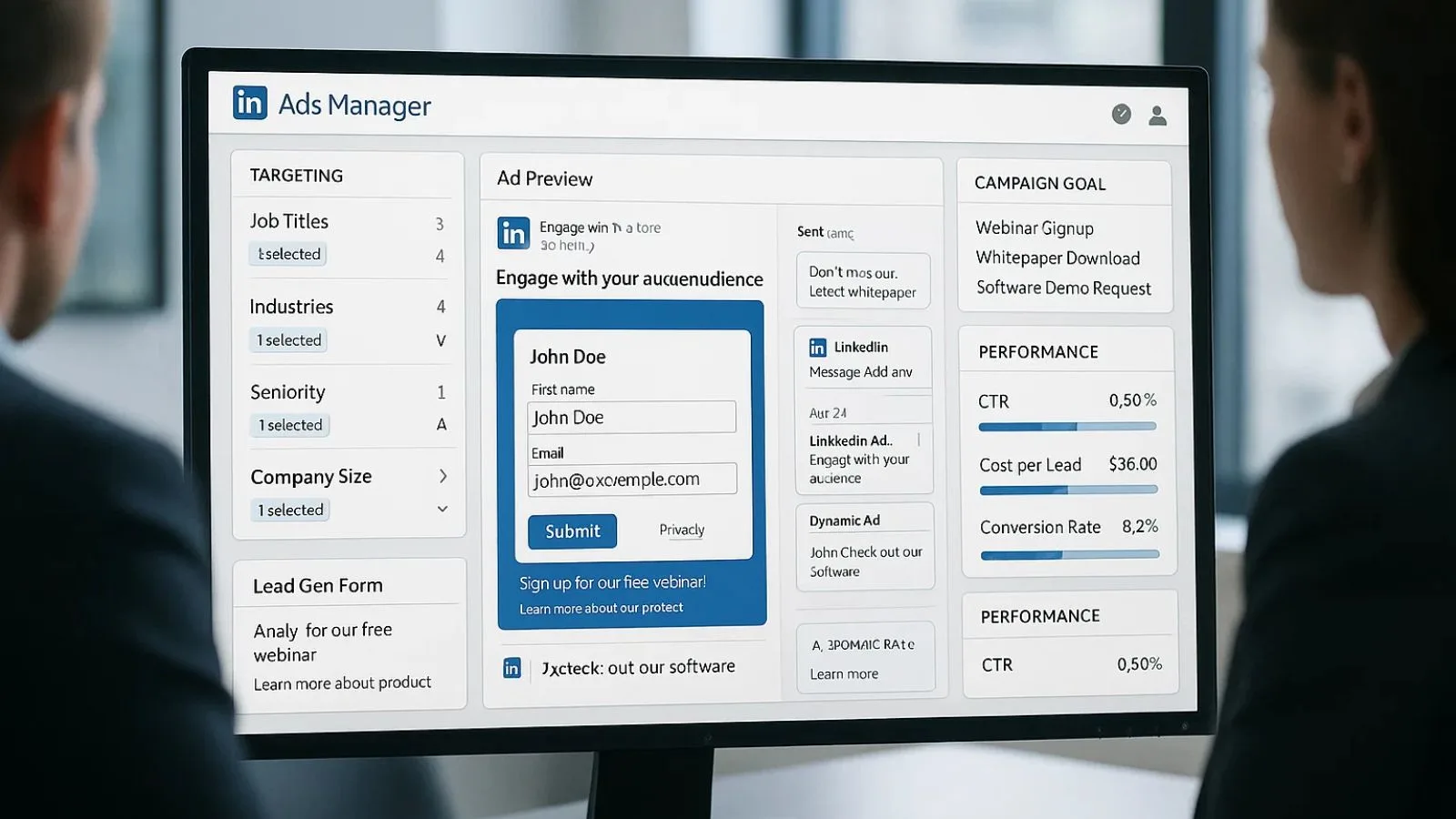Screen dimensions: 1456x819
Task: Click the 'Conversion Rate' 8,2% value
Action: pos(1140,526)
